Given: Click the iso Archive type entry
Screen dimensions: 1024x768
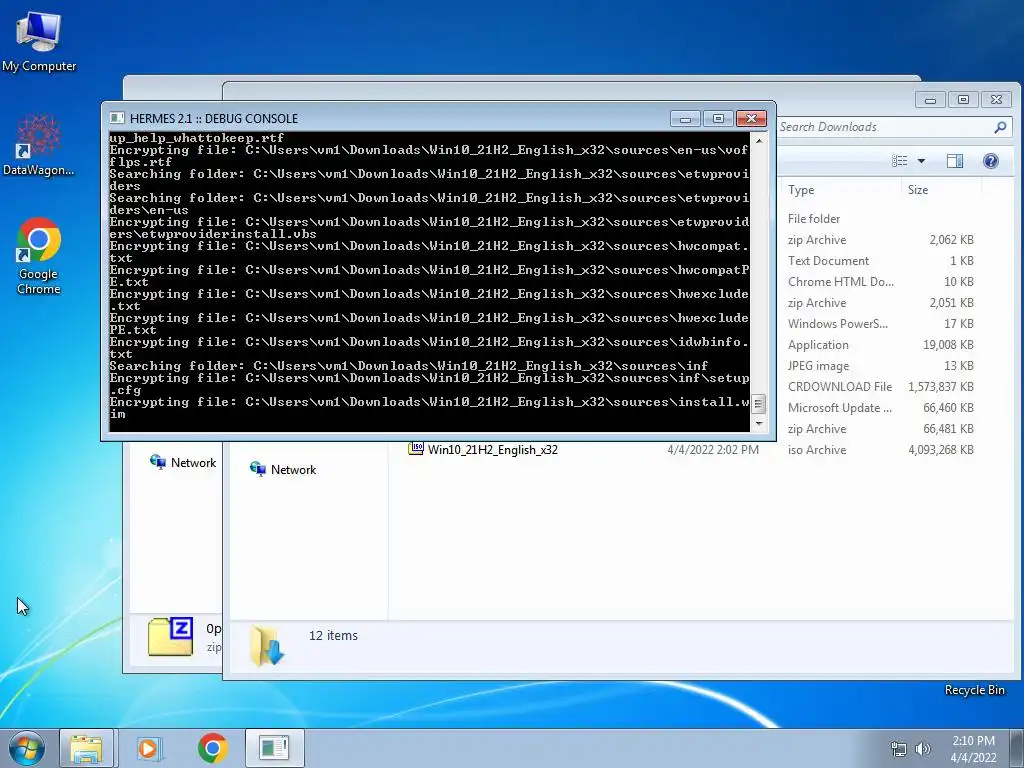Looking at the screenshot, I should pyautogui.click(x=817, y=450).
